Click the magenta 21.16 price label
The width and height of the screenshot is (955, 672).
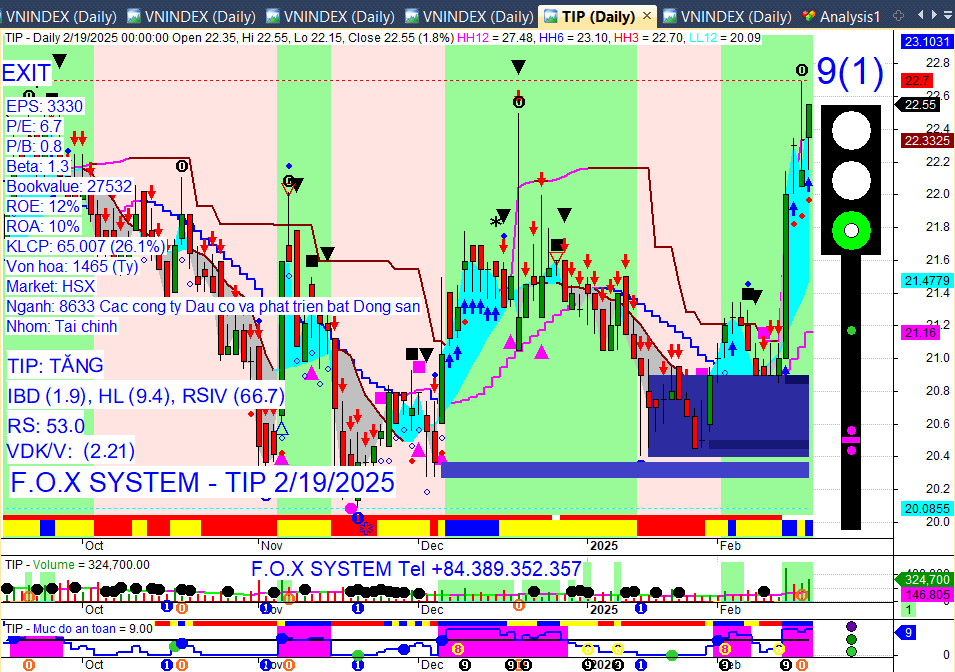920,333
